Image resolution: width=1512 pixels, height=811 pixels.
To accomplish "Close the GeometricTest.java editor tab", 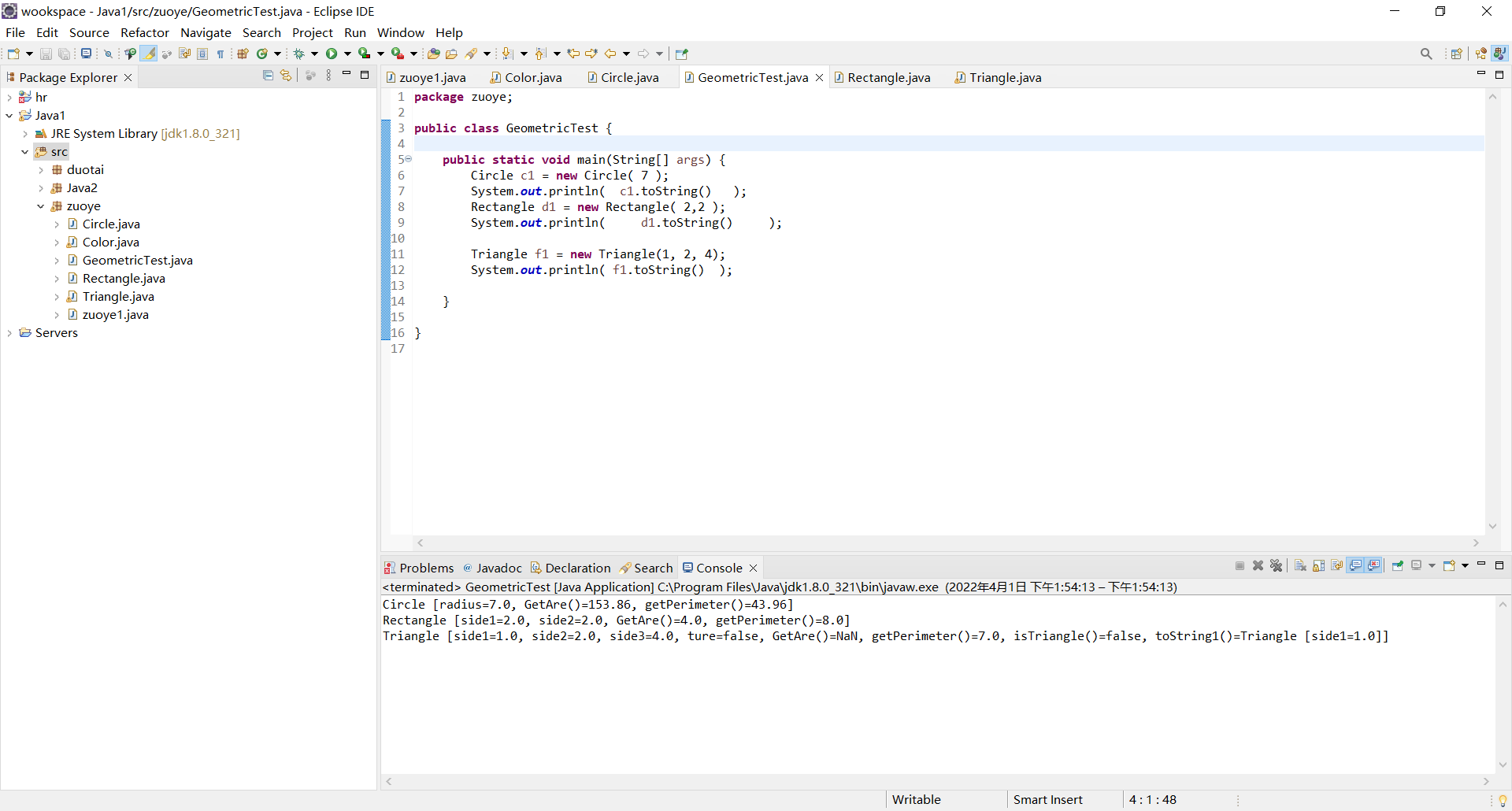I will point(819,77).
